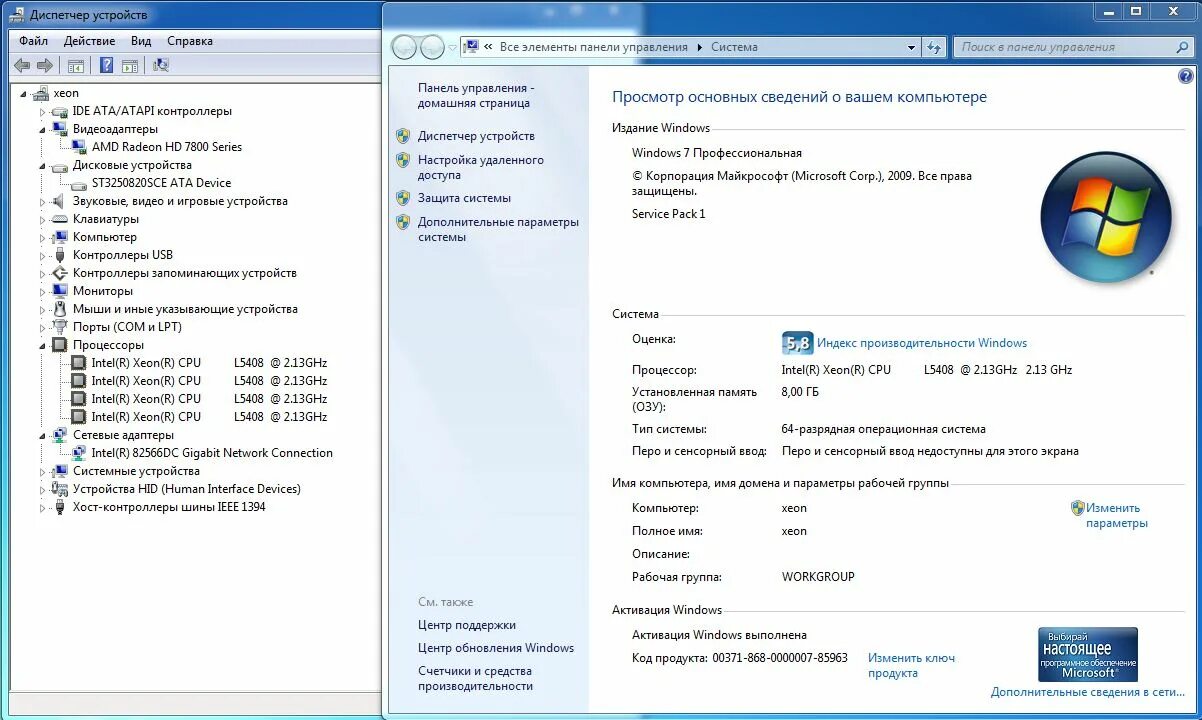Toggle the action pane toolbar icon
Viewport: 1202px width, 720px height.
pos(130,65)
